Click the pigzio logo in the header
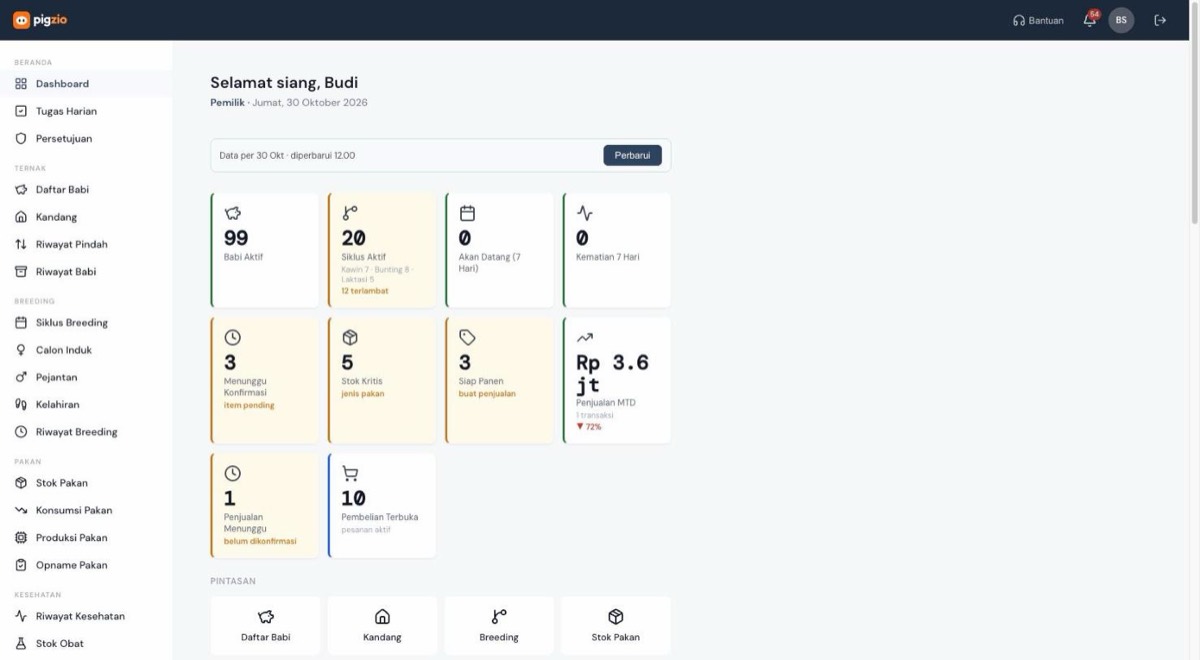1200x660 pixels. [40, 20]
